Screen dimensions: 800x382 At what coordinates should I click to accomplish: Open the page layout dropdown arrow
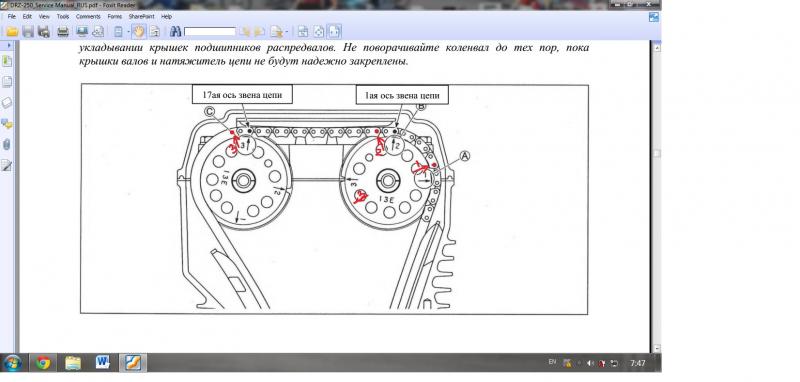tap(128, 32)
